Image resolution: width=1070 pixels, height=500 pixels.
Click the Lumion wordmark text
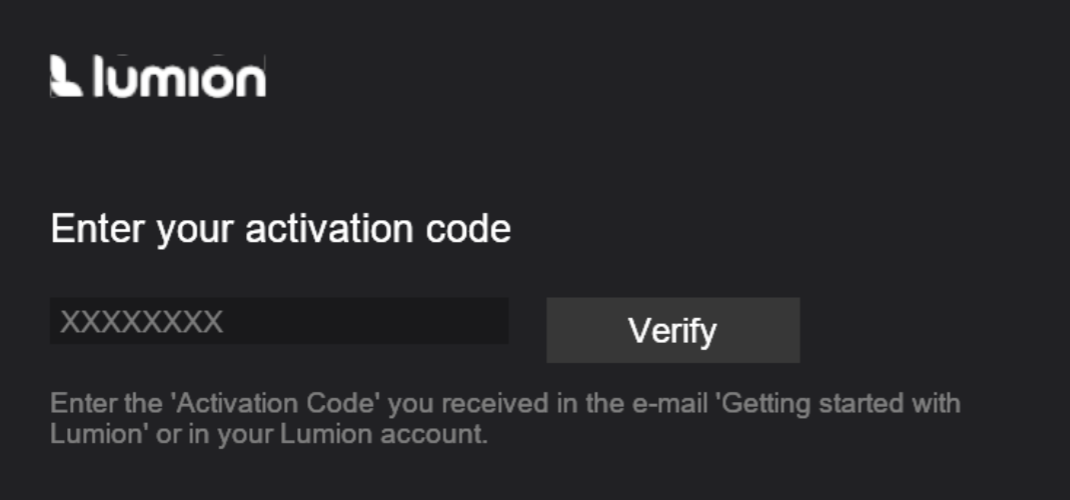click(179, 76)
